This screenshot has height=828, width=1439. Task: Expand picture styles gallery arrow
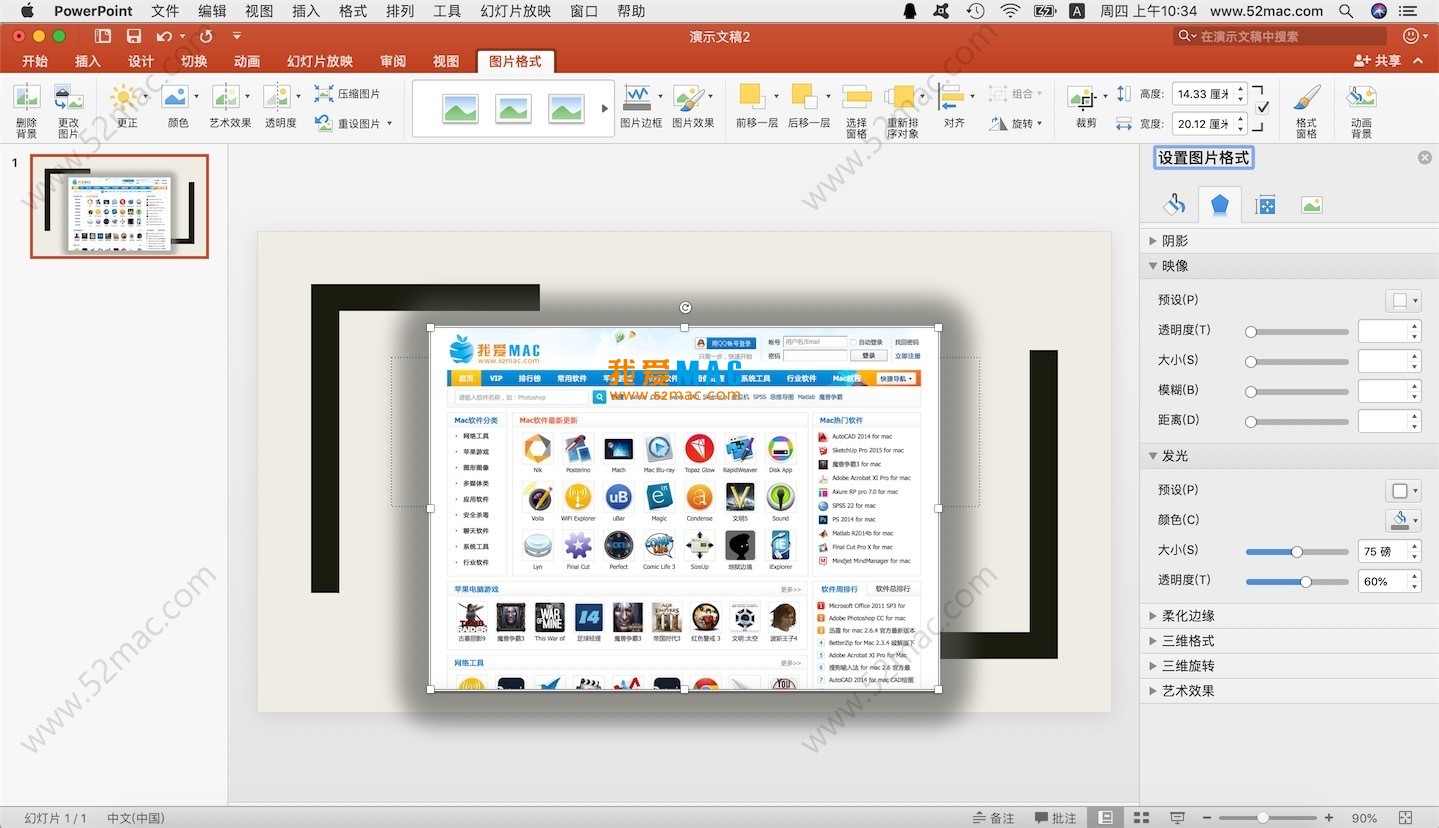(x=605, y=108)
